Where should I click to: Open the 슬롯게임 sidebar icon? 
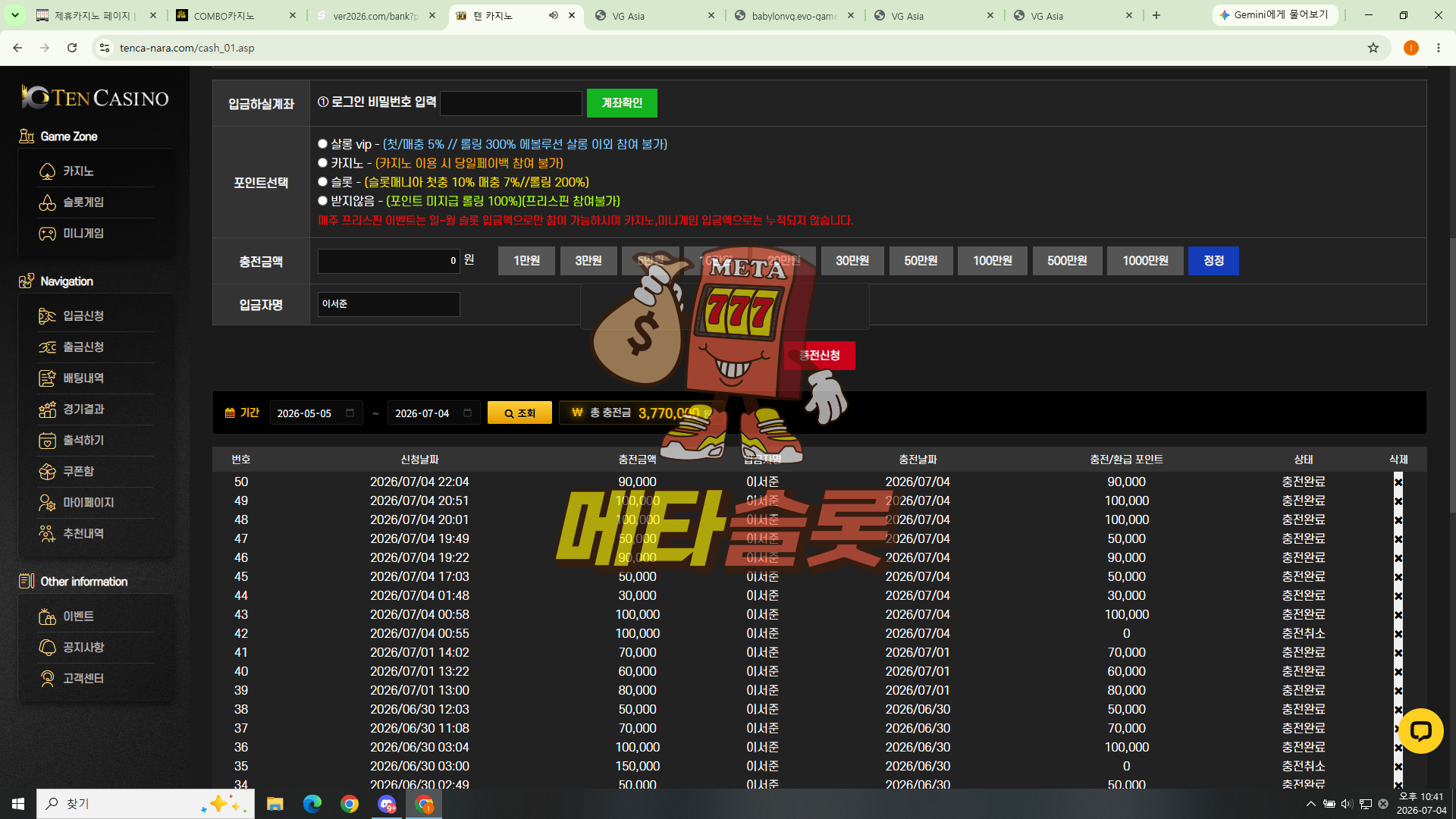point(47,202)
